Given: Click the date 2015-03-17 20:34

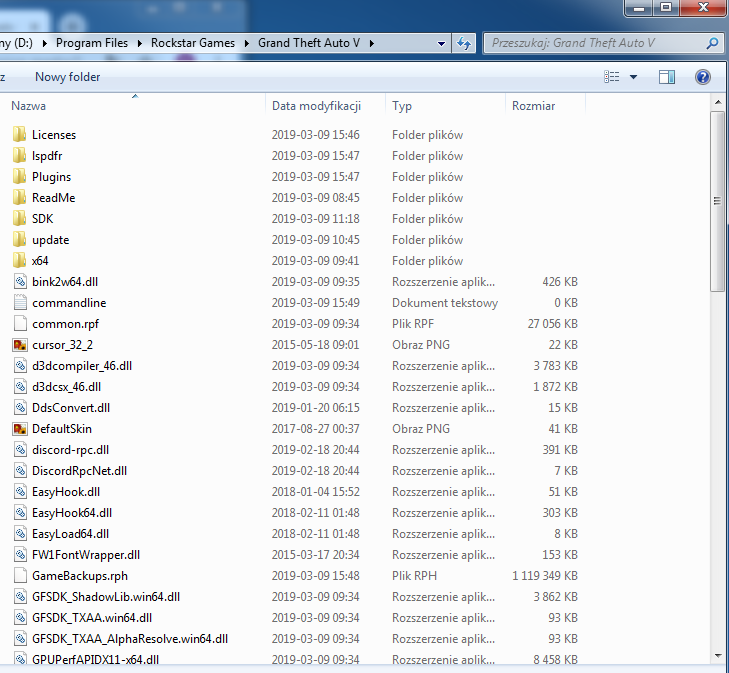Looking at the screenshot, I should pos(315,554).
